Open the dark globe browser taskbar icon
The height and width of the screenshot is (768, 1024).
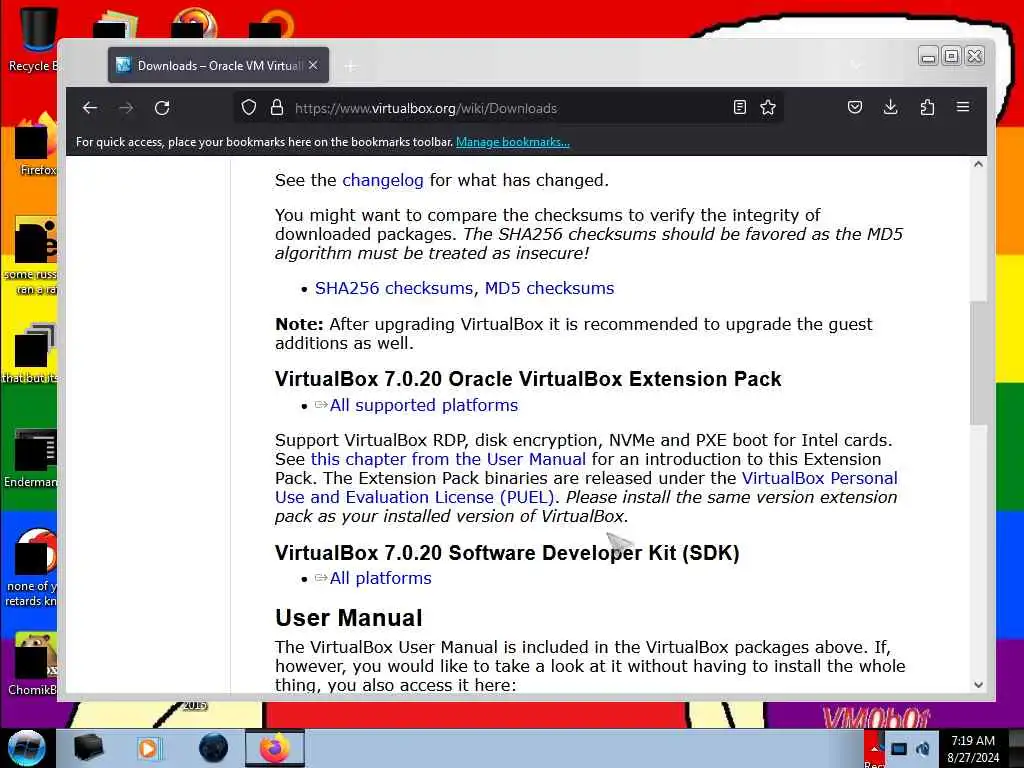213,748
